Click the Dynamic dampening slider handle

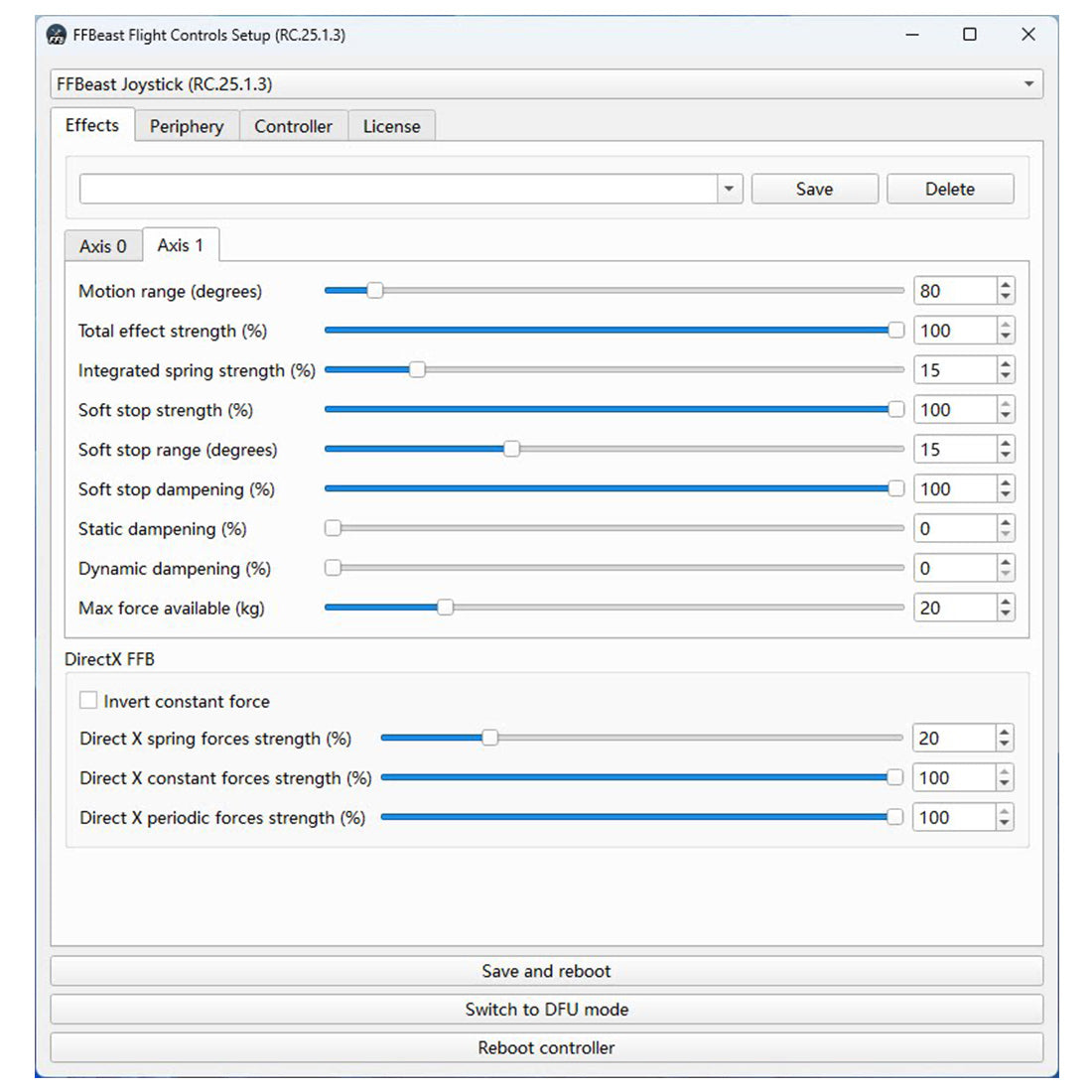point(334,568)
